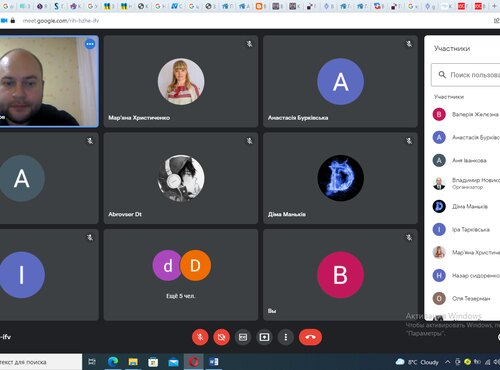Screen dimensions: 500x370
Task: Launch Microsoft Edge from taskbar
Action: click(113, 362)
